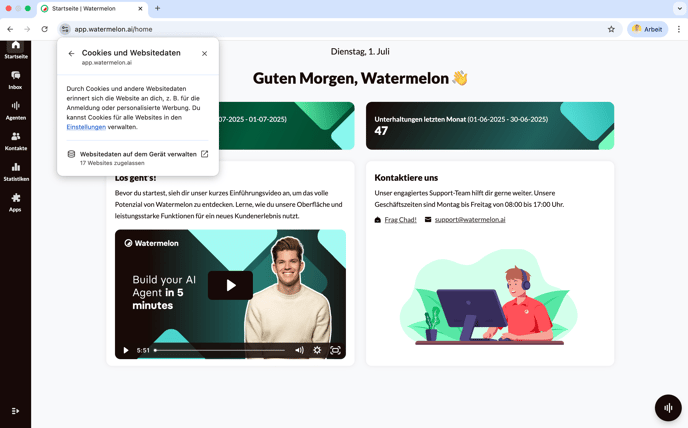The width and height of the screenshot is (688, 428).
Task: Enter fullscreen video mode
Action: coord(335,350)
